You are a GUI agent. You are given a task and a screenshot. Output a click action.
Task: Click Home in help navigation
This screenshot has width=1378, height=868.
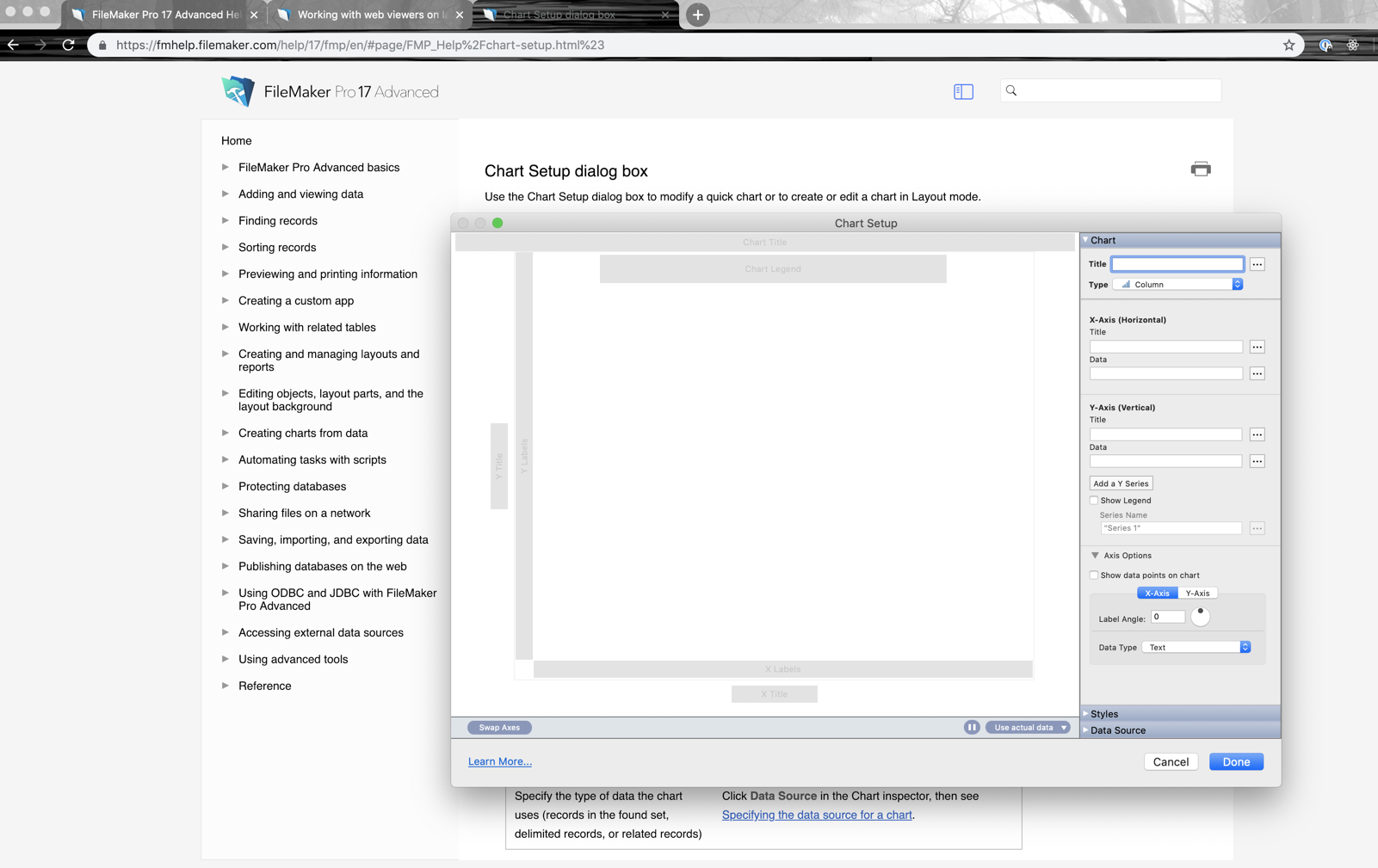(237, 140)
